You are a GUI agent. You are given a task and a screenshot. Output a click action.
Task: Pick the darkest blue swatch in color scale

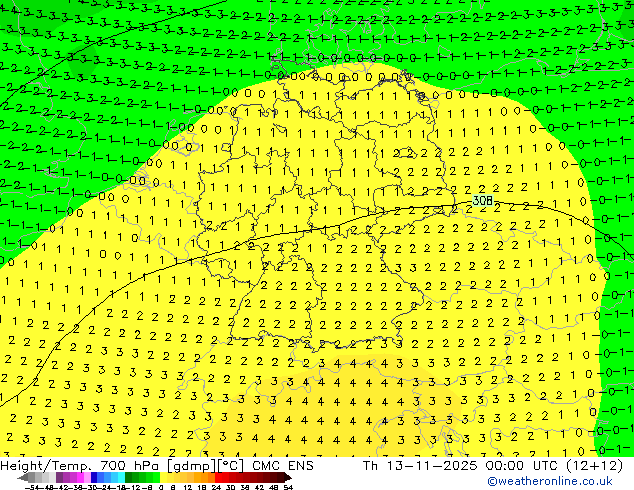tap(94, 477)
